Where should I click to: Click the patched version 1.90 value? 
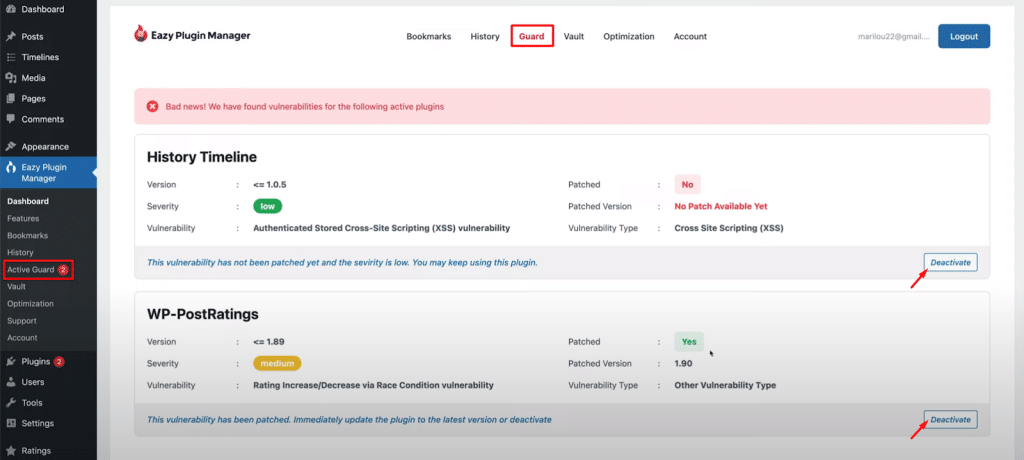[x=683, y=363]
